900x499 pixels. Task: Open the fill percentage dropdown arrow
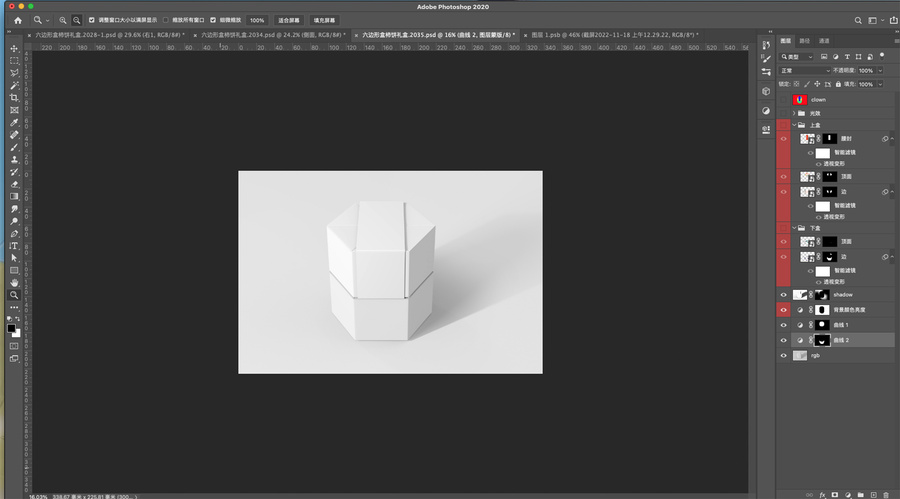pos(880,84)
